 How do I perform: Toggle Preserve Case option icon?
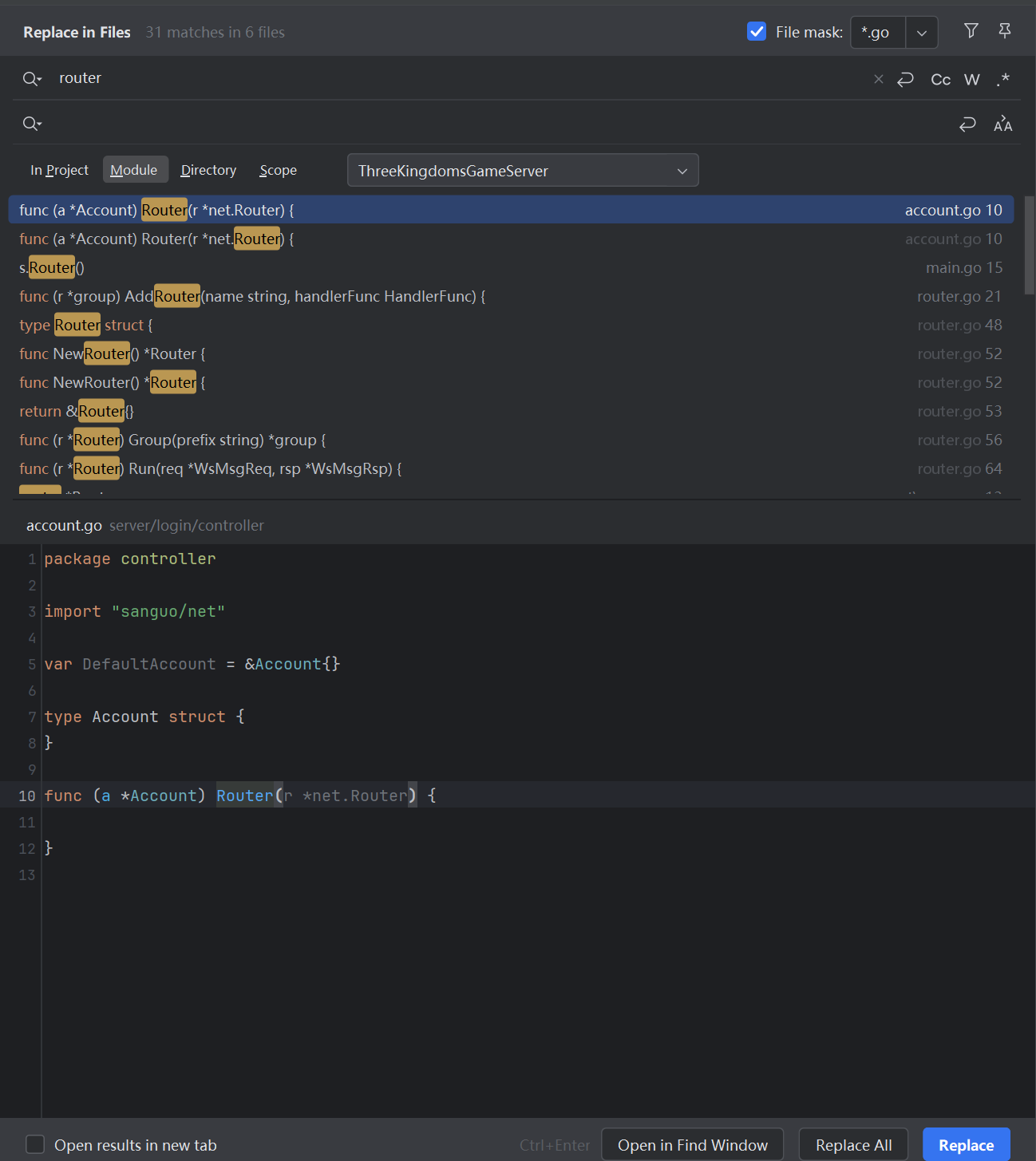[x=1002, y=124]
